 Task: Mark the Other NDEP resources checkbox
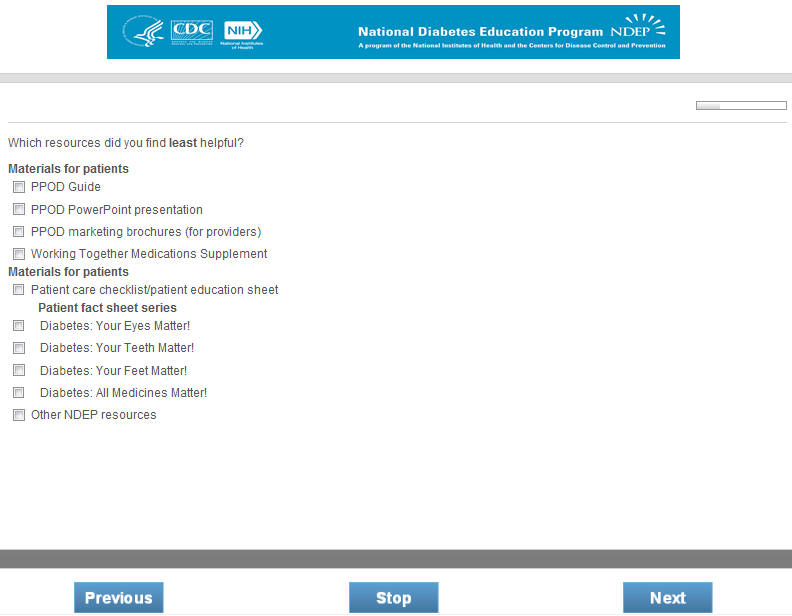19,415
